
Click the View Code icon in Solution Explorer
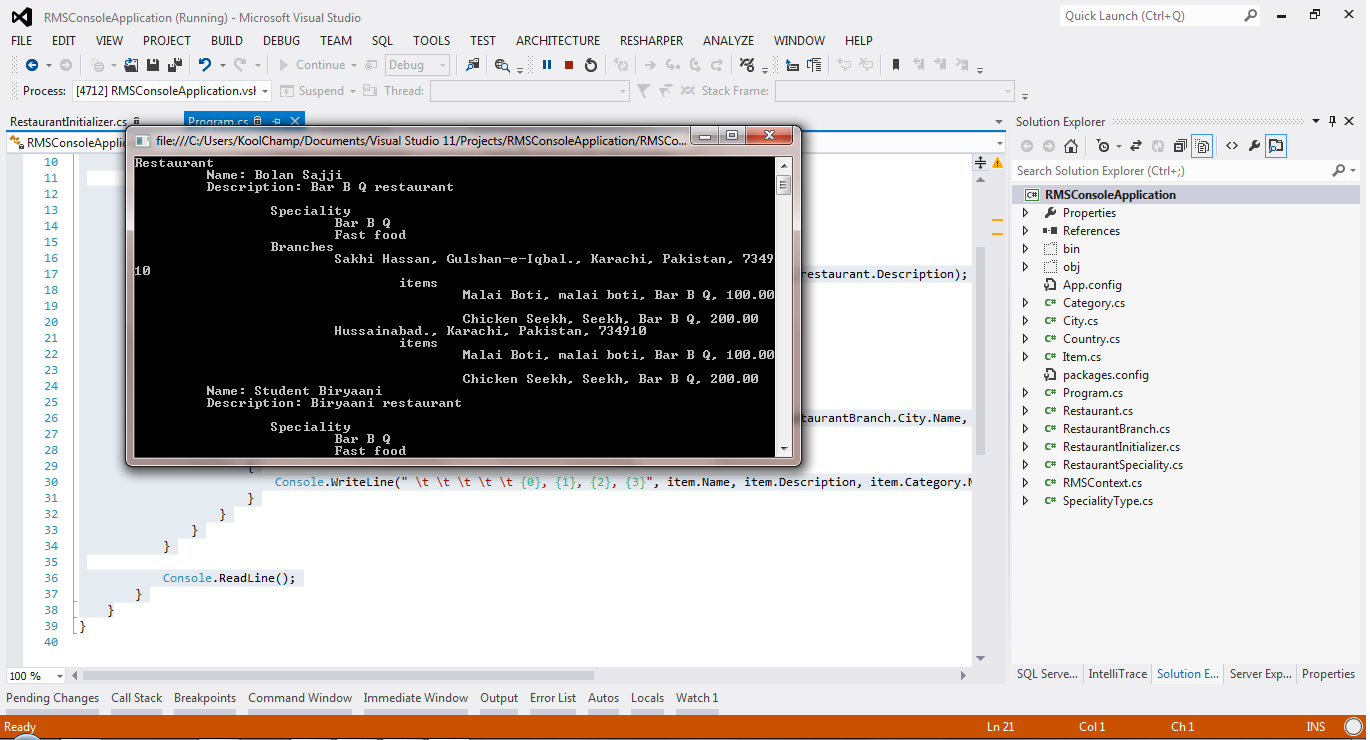1232,145
